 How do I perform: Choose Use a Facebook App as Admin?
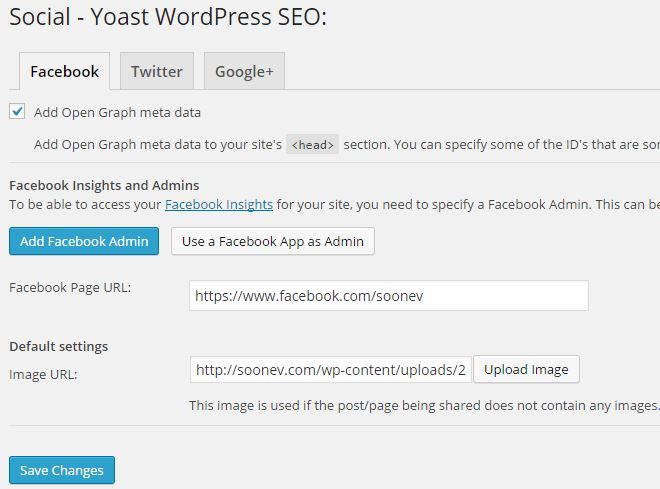(273, 241)
